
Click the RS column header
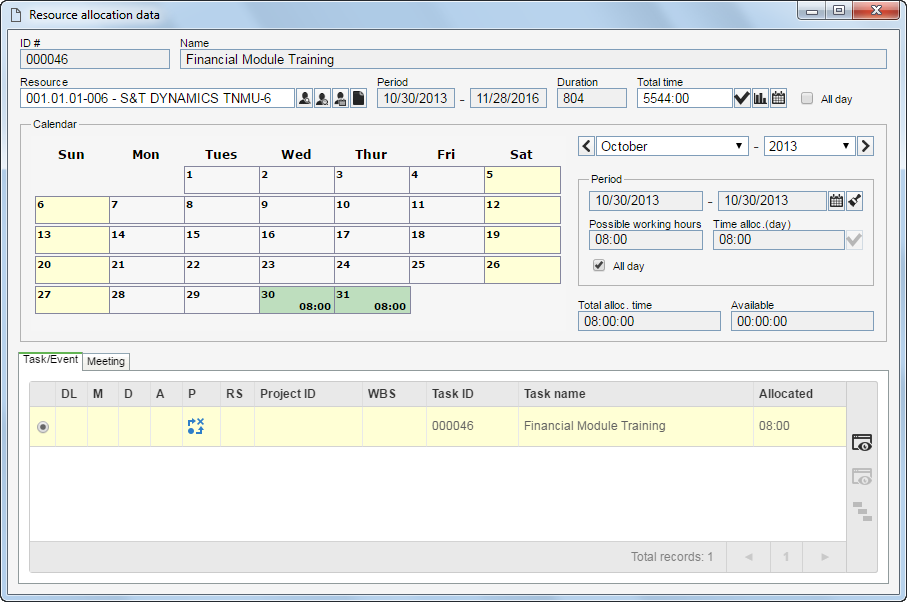(x=237, y=394)
